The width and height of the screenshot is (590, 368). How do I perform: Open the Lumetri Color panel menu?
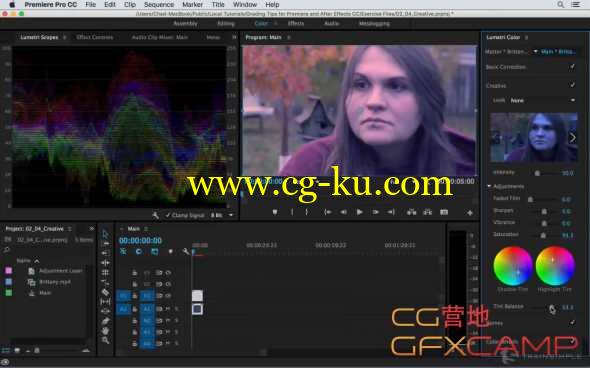click(x=526, y=37)
